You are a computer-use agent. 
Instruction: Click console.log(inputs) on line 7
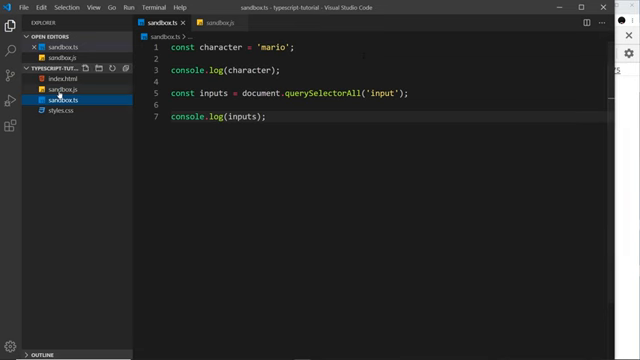point(218,117)
